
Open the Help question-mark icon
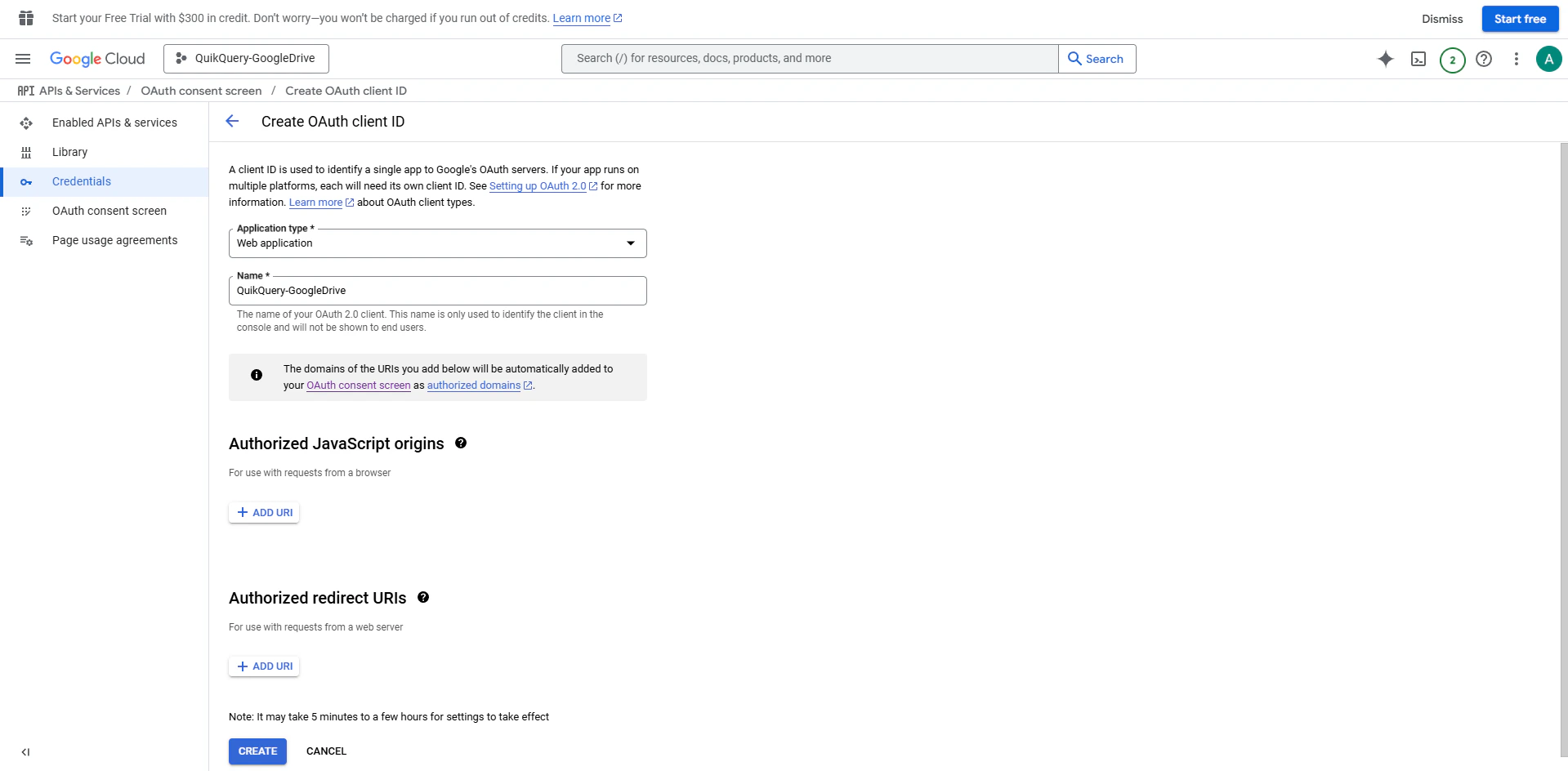1485,58
